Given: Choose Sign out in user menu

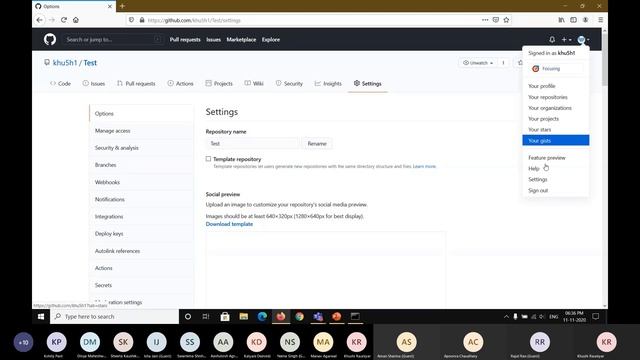Looking at the screenshot, I should point(556,191).
